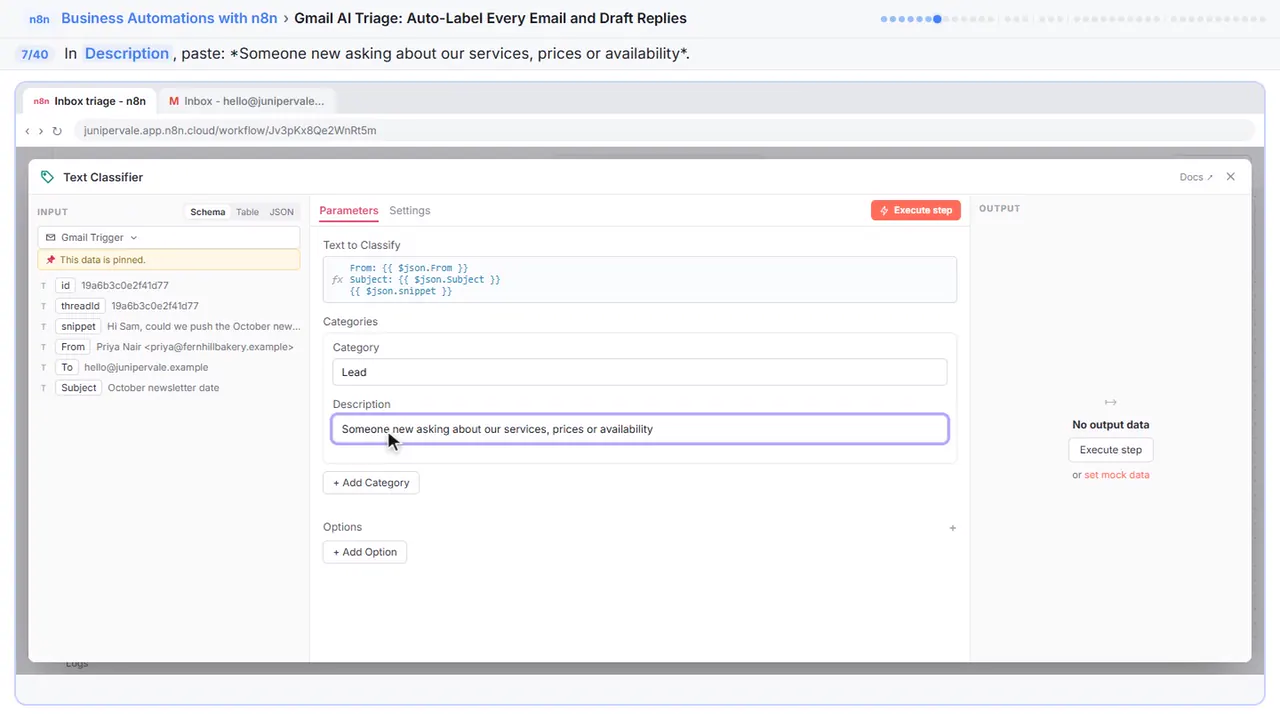Switch input view to Schema
Image resolution: width=1280 pixels, height=720 pixels.
point(208,212)
